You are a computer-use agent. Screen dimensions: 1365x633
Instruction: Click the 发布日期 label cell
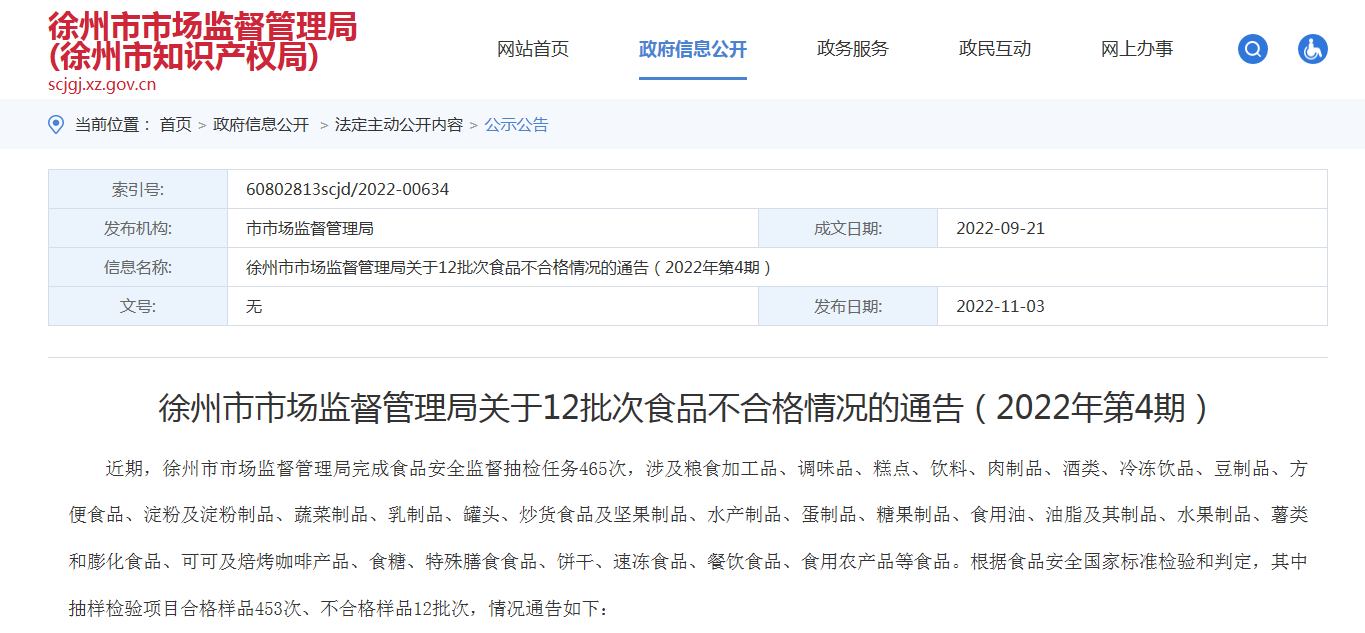848,306
